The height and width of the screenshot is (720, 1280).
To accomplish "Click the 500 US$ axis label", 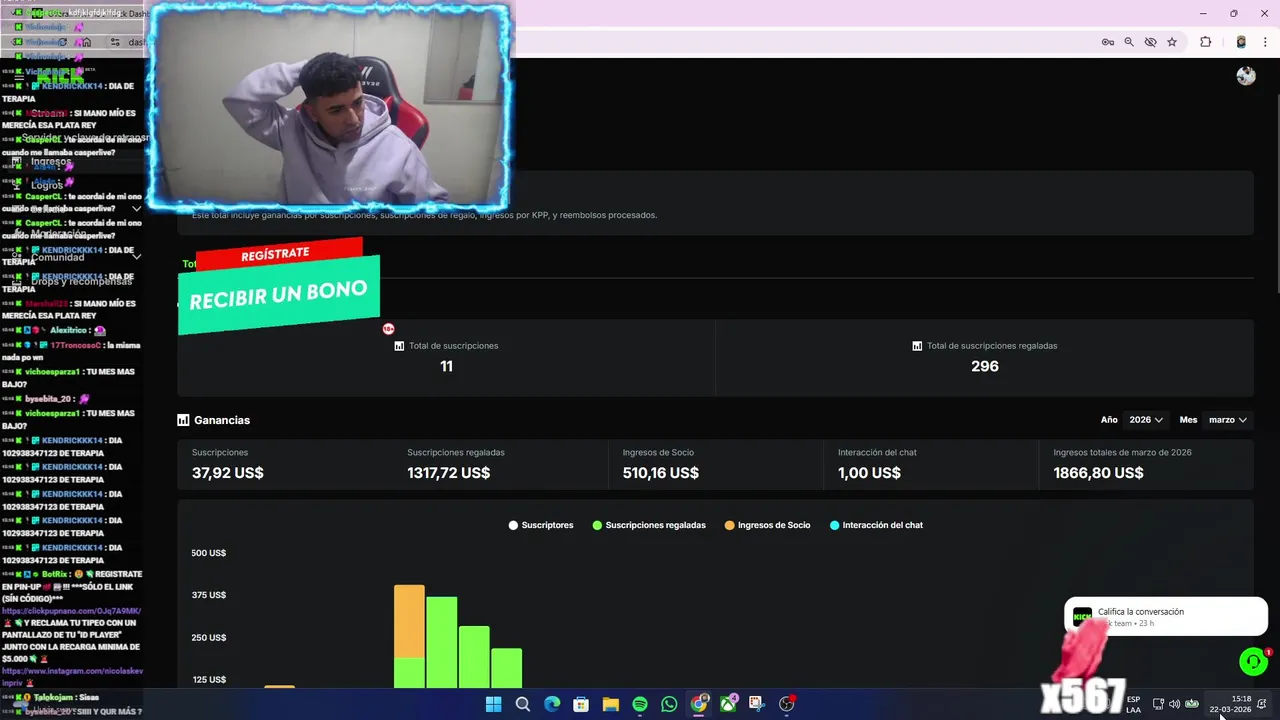I will tap(209, 553).
